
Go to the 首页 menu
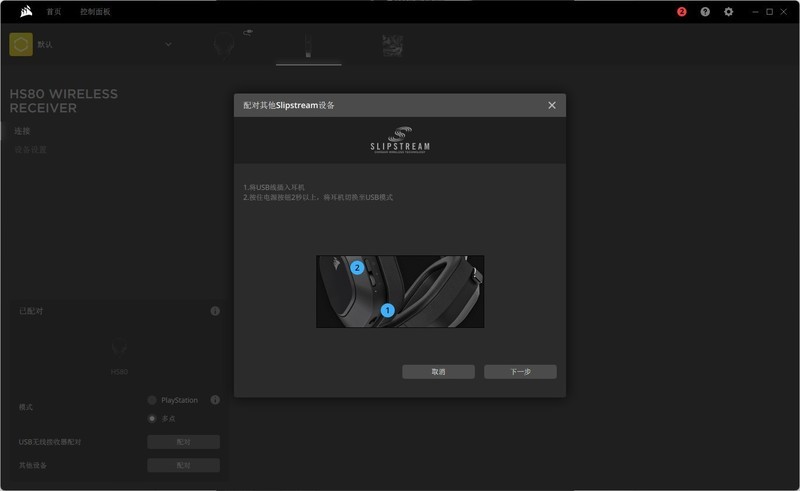53,12
